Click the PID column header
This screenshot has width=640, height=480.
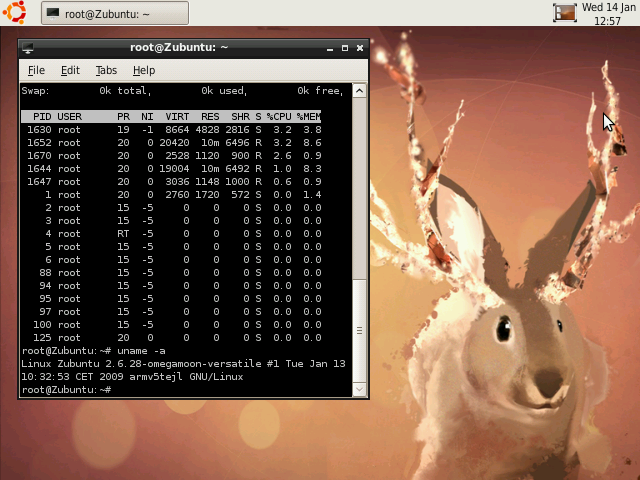pyautogui.click(x=42, y=117)
